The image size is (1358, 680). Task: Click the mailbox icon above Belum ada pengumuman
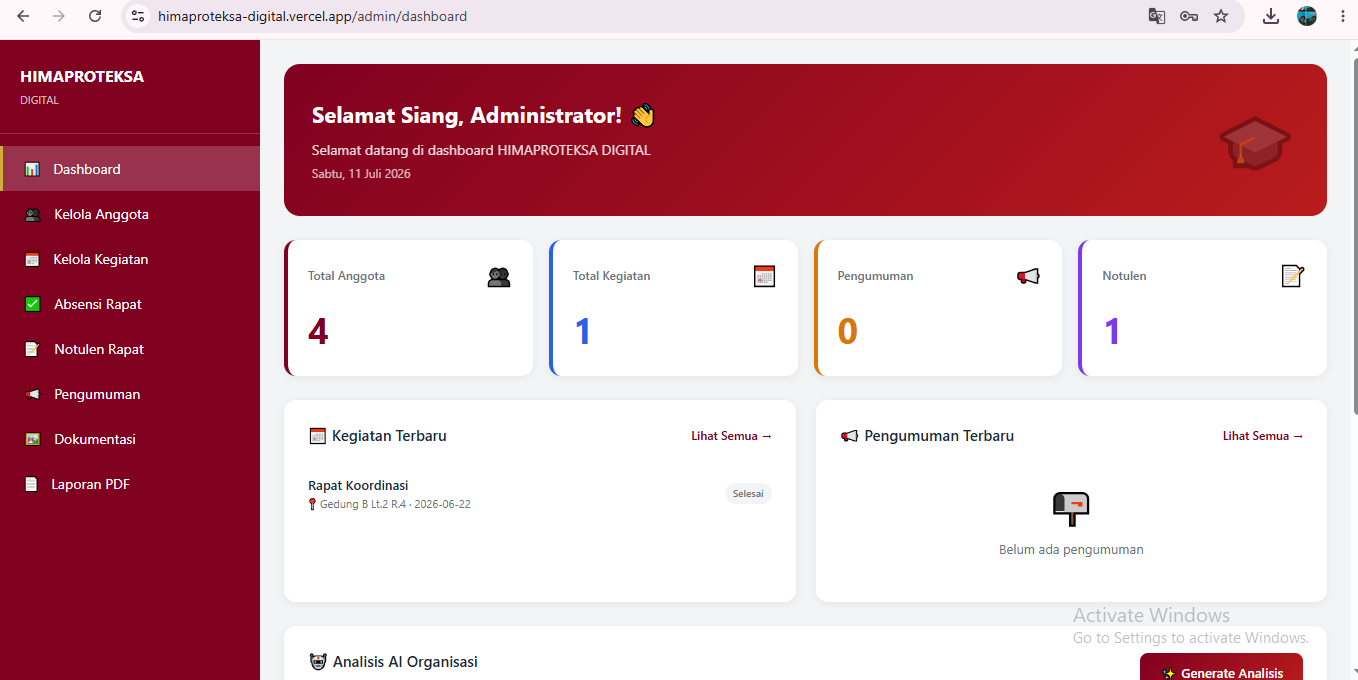point(1071,509)
